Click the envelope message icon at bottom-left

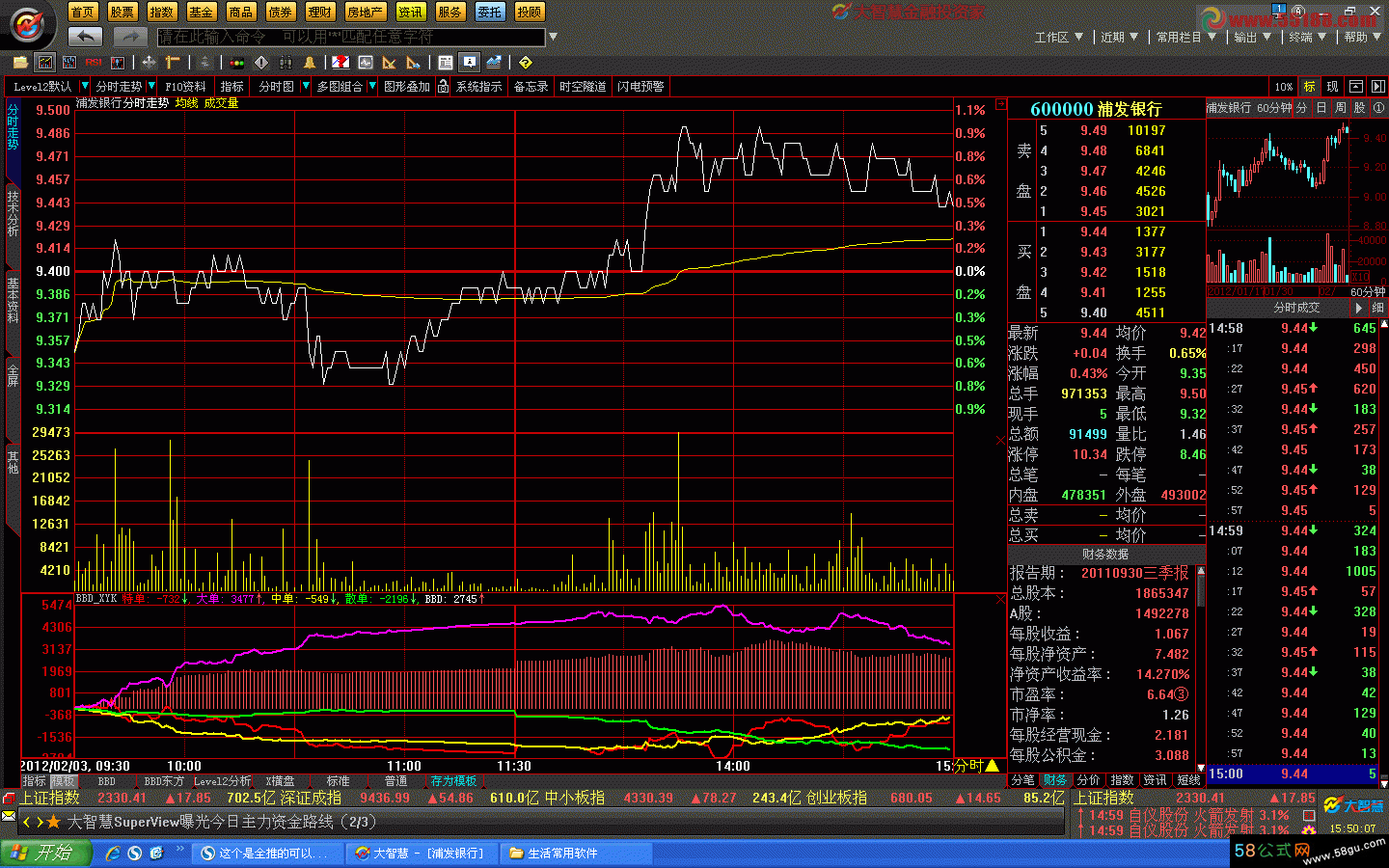10,817
